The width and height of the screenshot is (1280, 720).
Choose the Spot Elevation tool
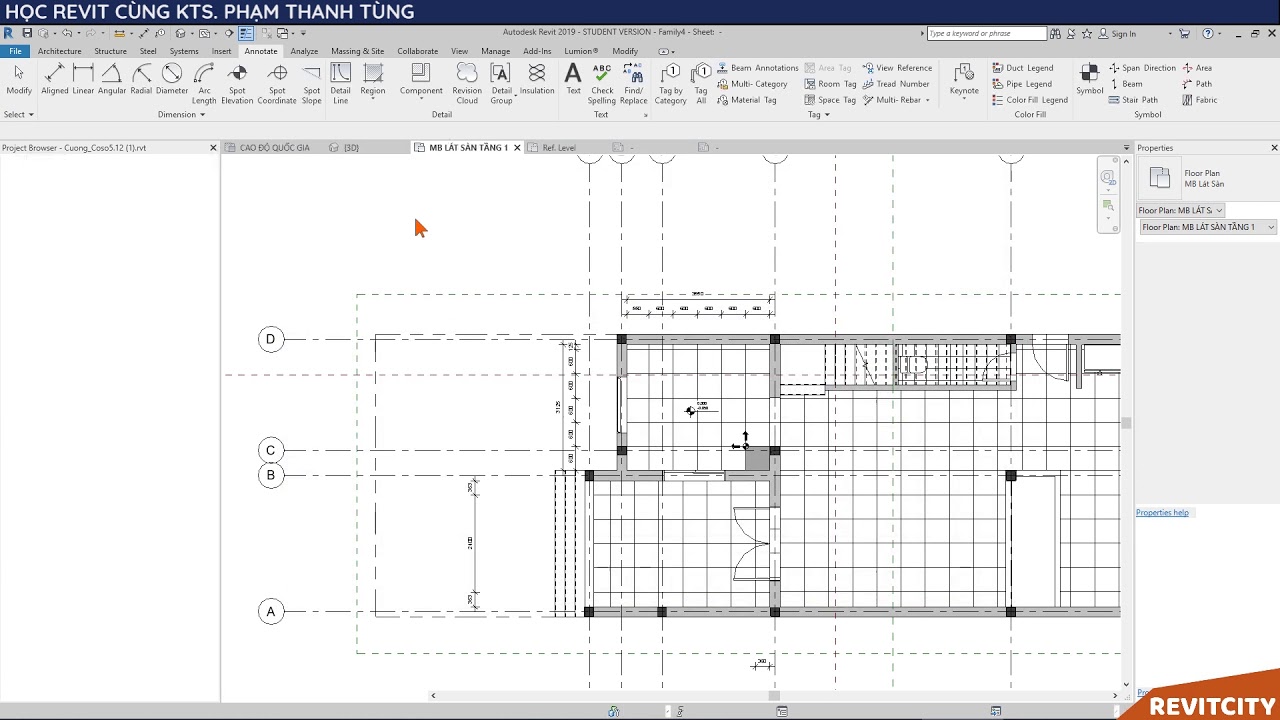pyautogui.click(x=237, y=85)
